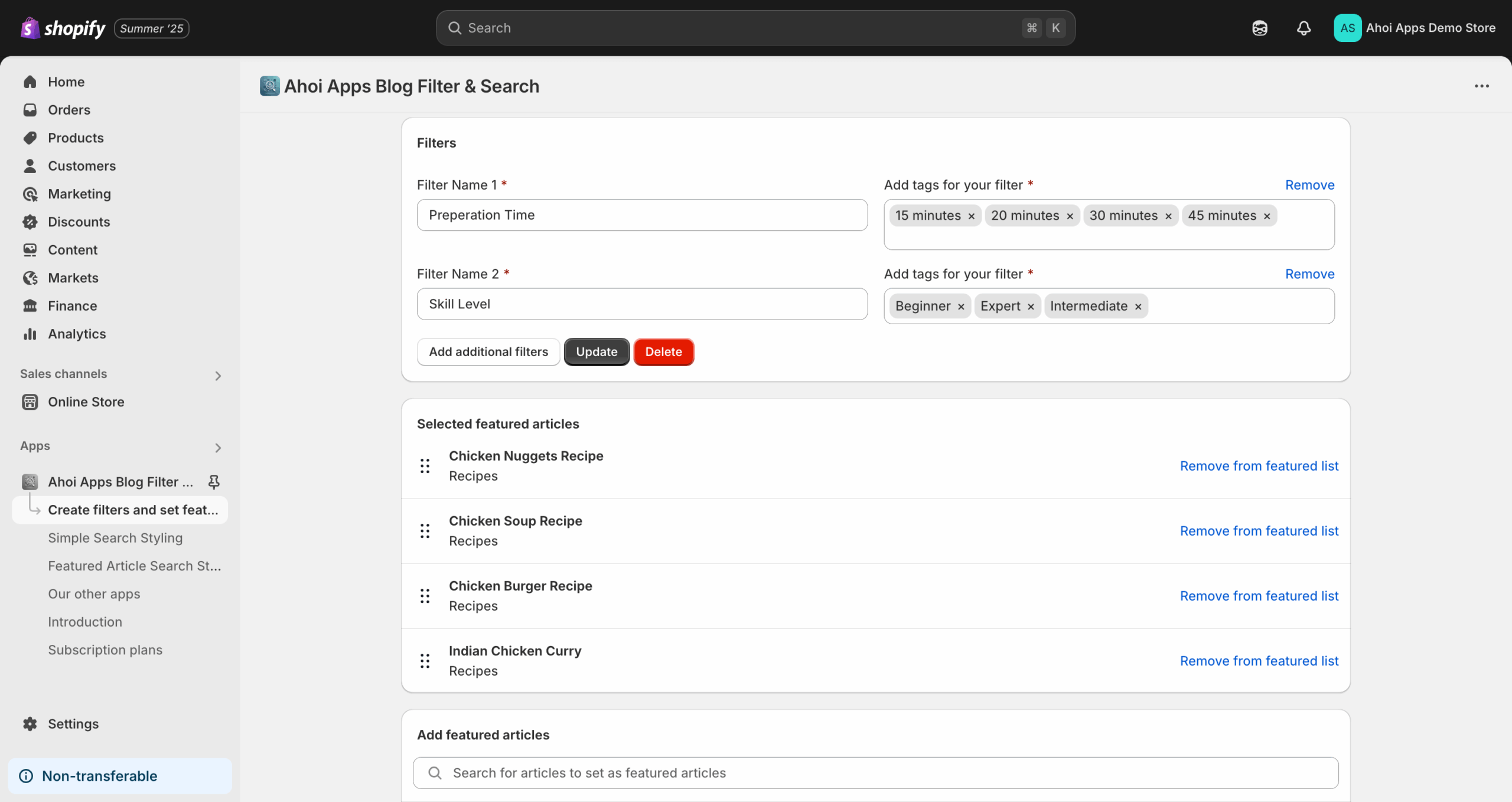
Task: Open Content in sidebar
Action: point(120,250)
